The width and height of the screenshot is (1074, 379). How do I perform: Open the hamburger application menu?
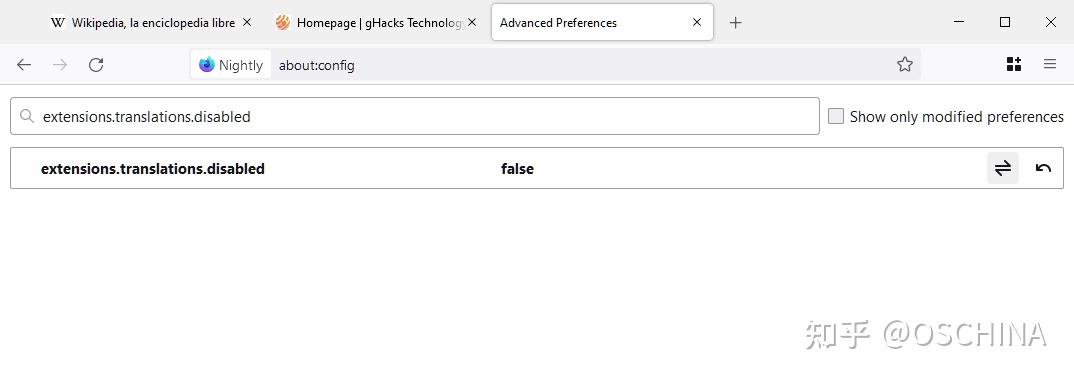point(1050,64)
